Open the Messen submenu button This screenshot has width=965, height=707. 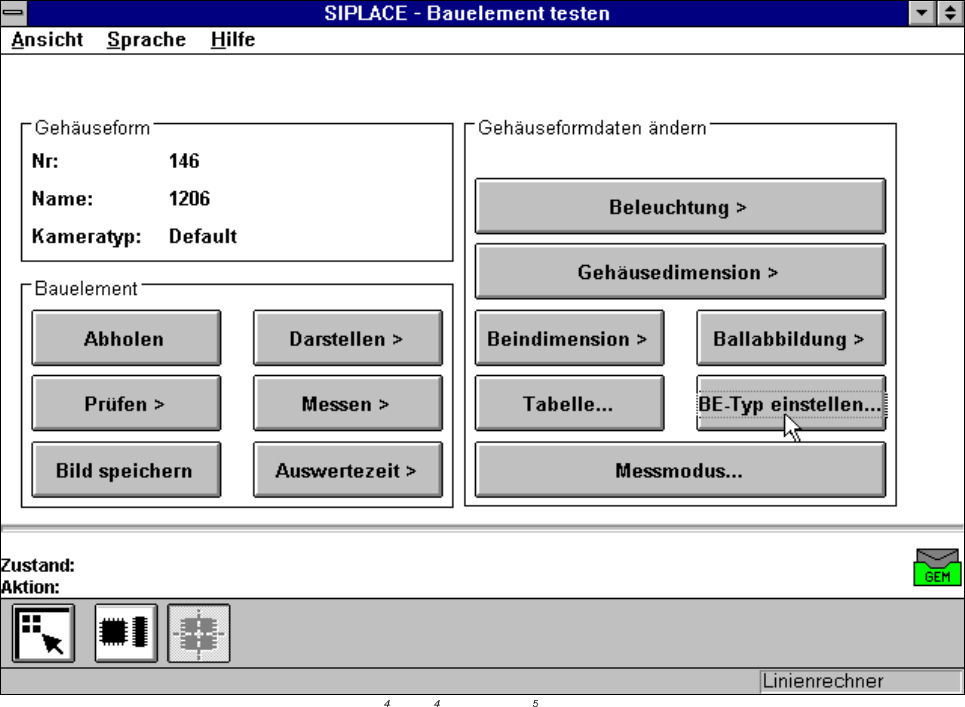pyautogui.click(x=348, y=403)
